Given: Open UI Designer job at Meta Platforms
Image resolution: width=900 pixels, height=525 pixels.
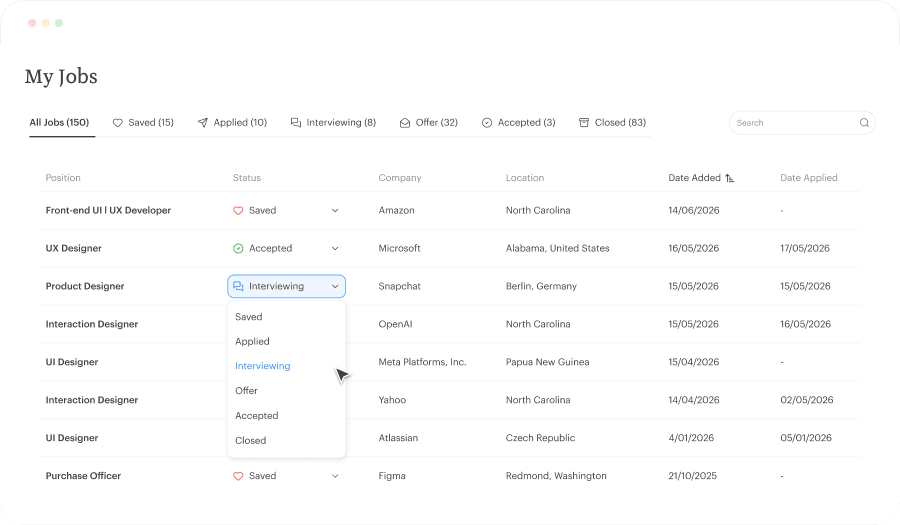Looking at the screenshot, I should coord(72,362).
